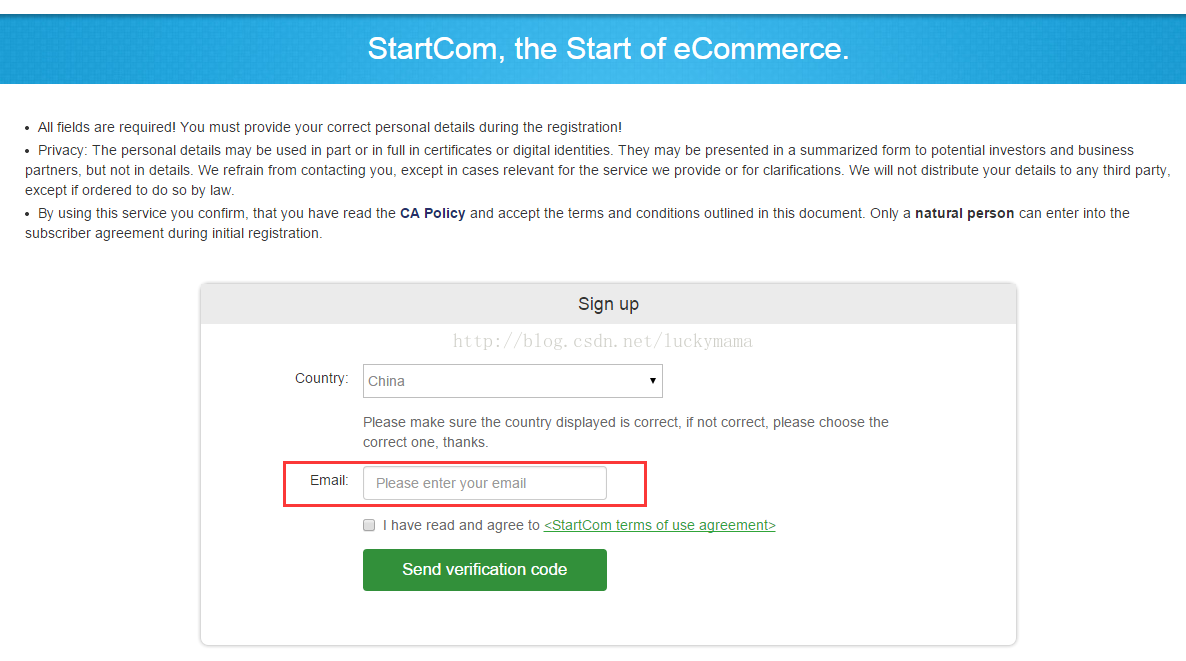Click the blog.csdn.net watermark text
1186x661 pixels.
point(603,341)
